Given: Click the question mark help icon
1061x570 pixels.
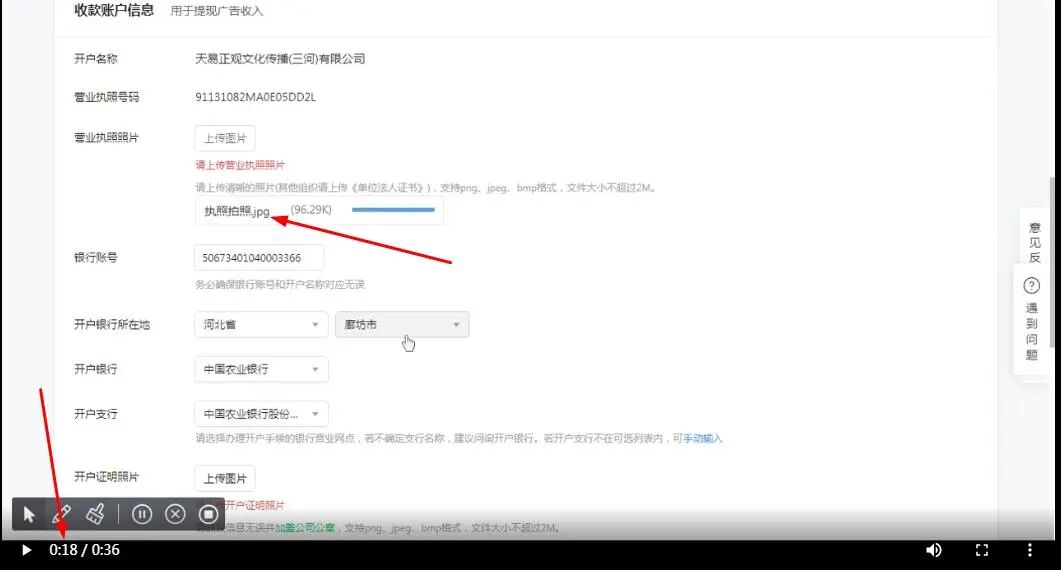Looking at the screenshot, I should 1031,286.
